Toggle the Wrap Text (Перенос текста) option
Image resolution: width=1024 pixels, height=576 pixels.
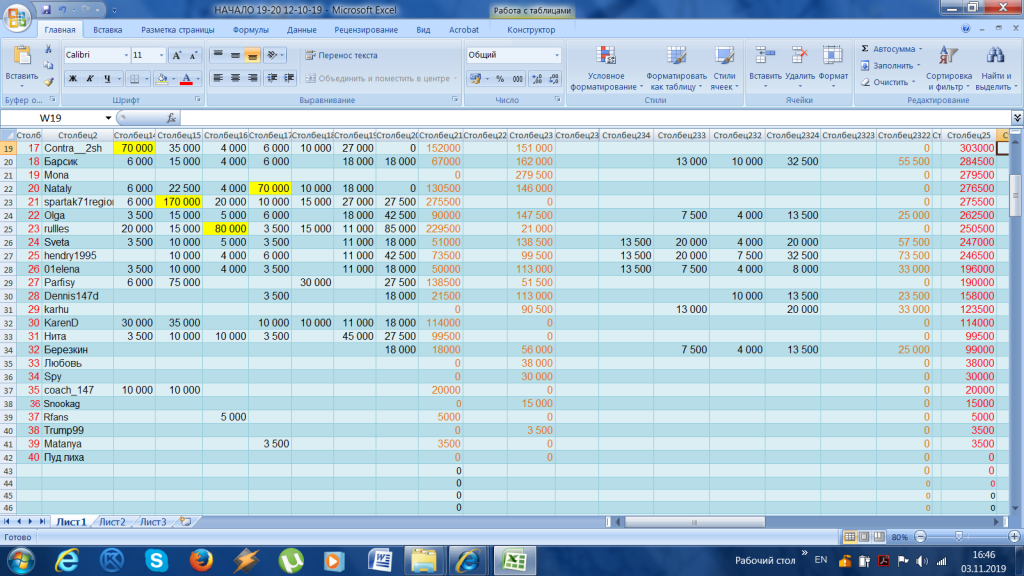(x=342, y=55)
